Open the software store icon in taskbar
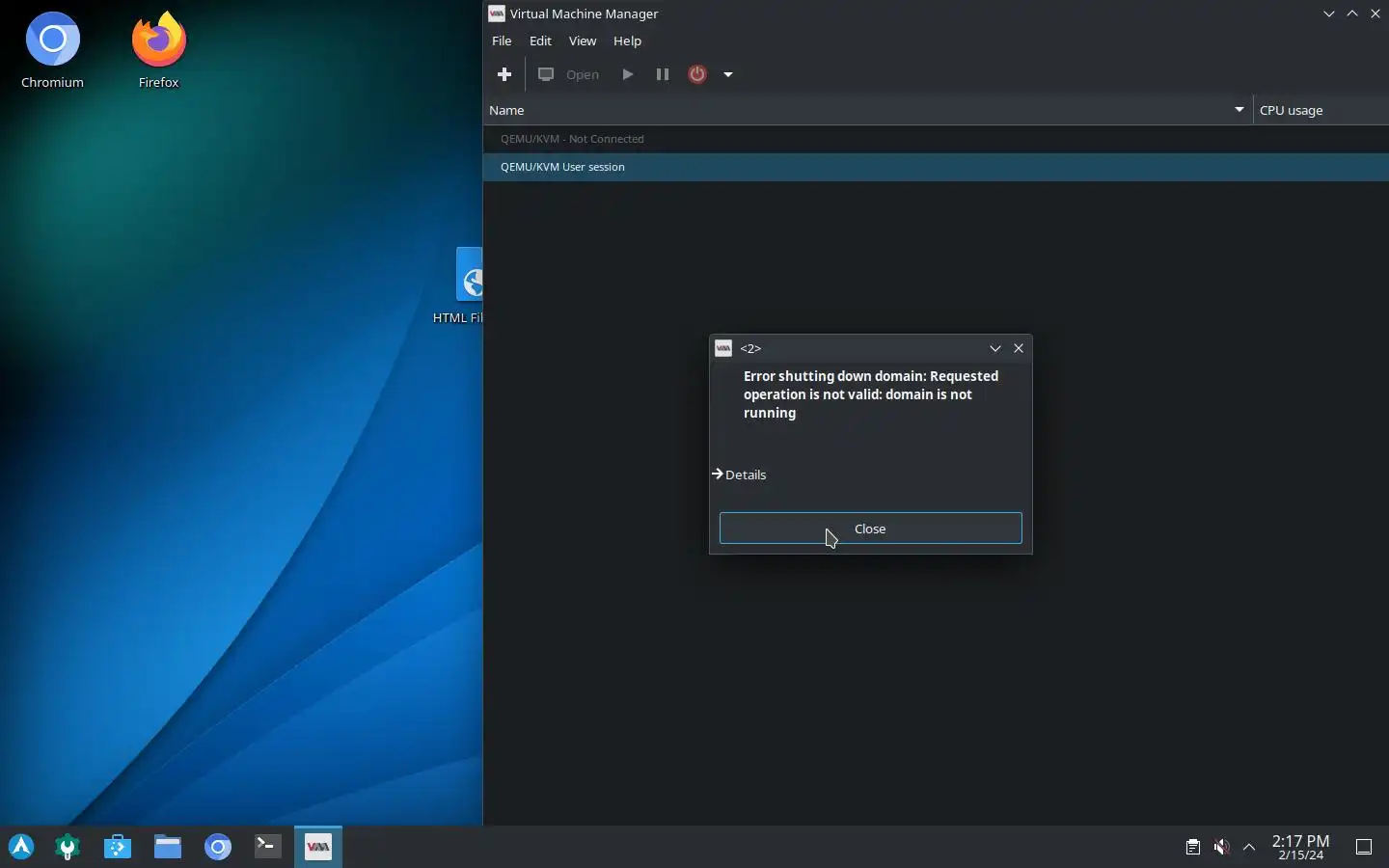The height and width of the screenshot is (868, 1389). 118,847
